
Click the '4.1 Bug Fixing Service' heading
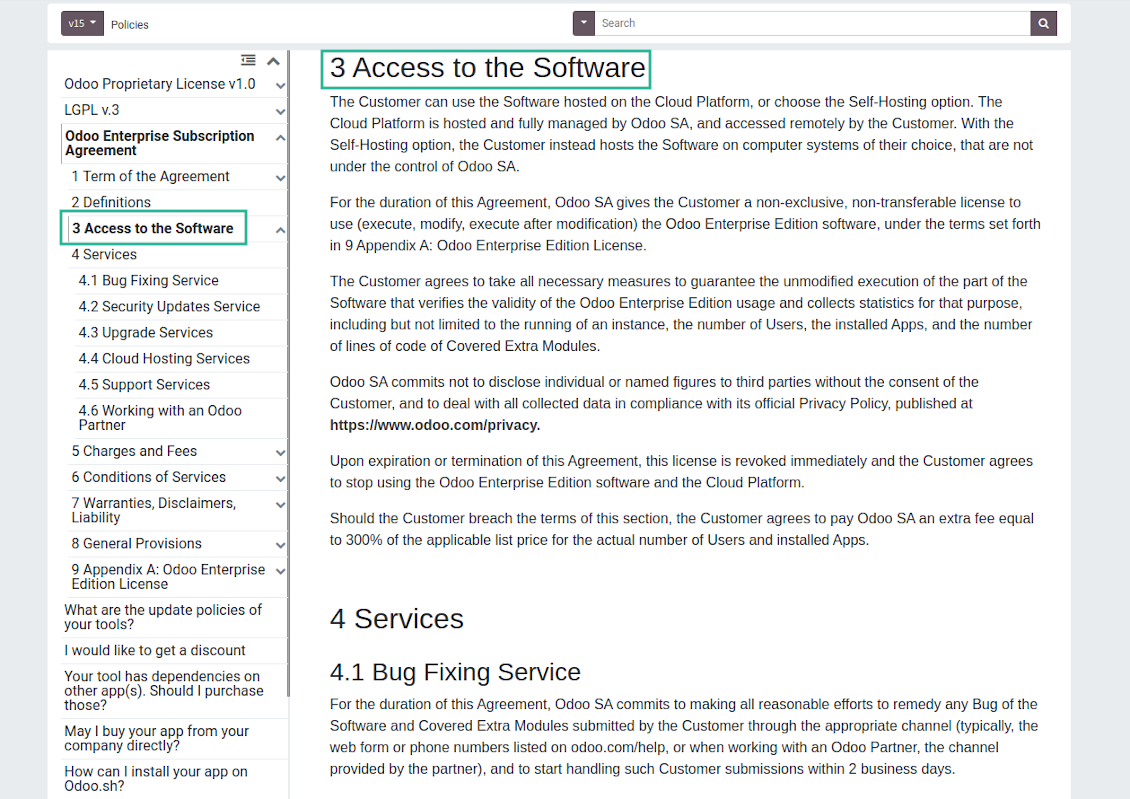[x=455, y=671]
